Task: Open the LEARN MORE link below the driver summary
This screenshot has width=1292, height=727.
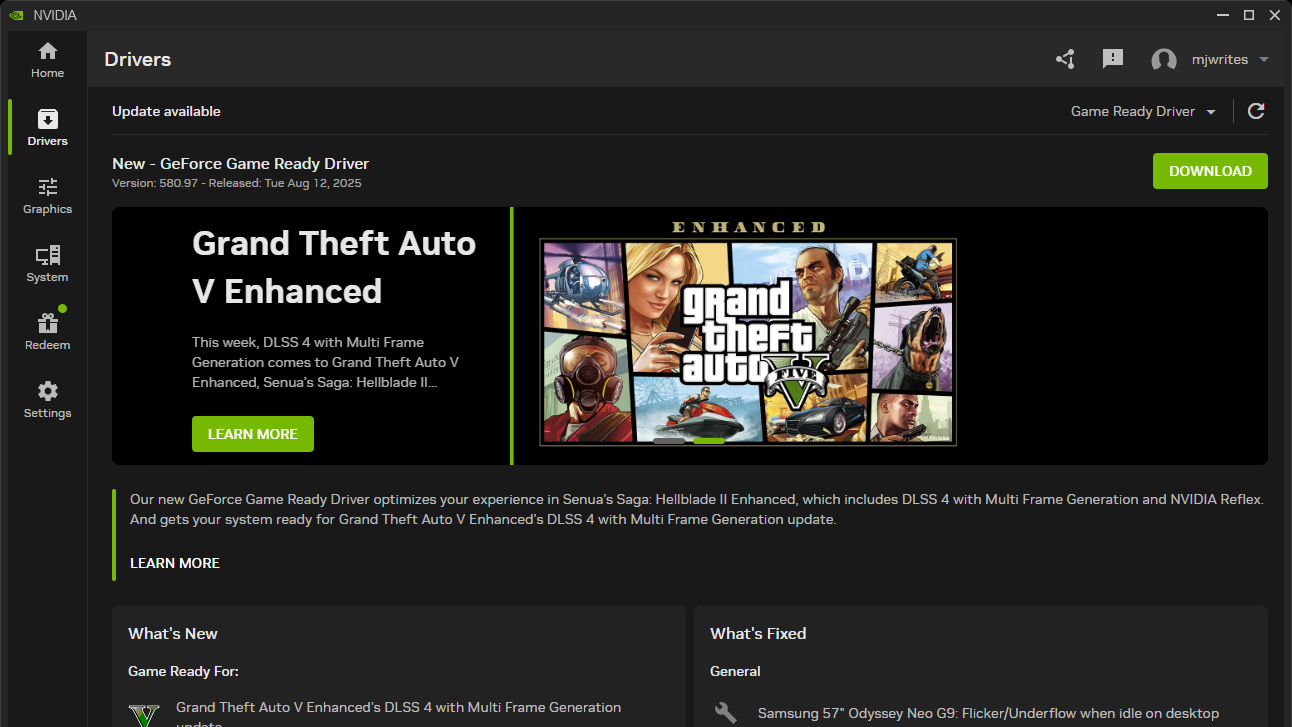Action: pyautogui.click(x=174, y=563)
